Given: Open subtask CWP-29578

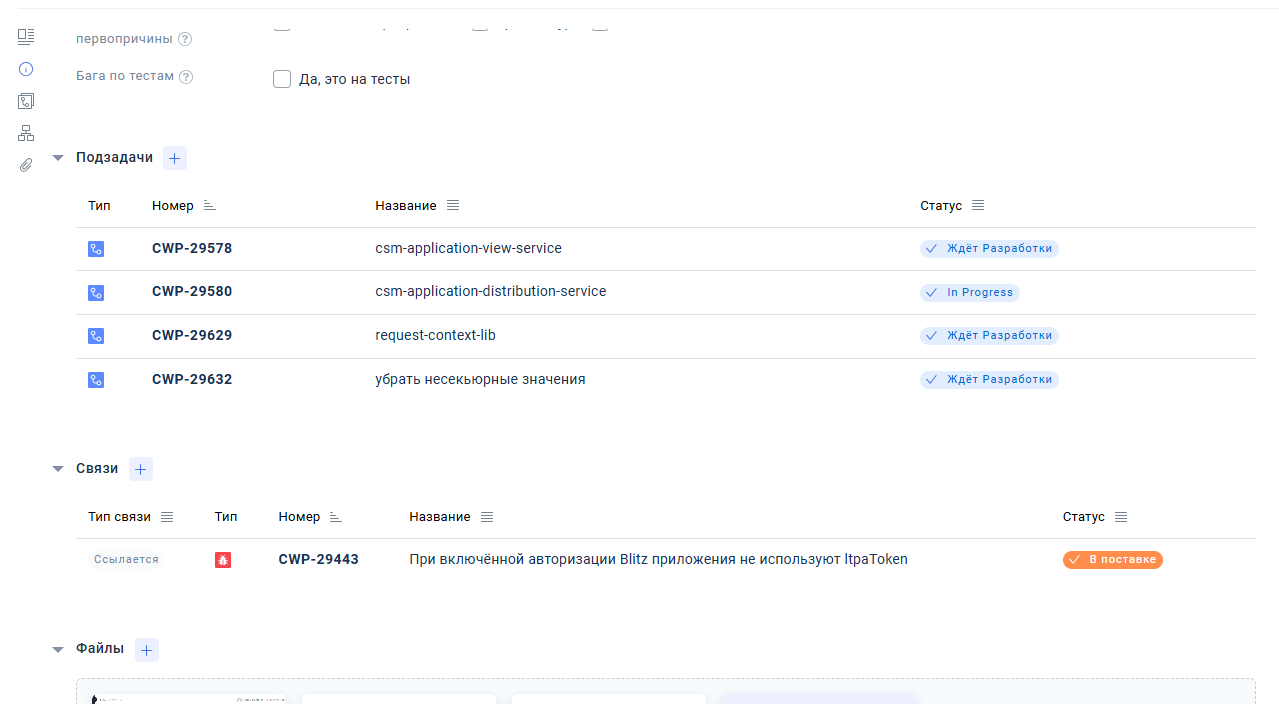Looking at the screenshot, I should (x=192, y=248).
